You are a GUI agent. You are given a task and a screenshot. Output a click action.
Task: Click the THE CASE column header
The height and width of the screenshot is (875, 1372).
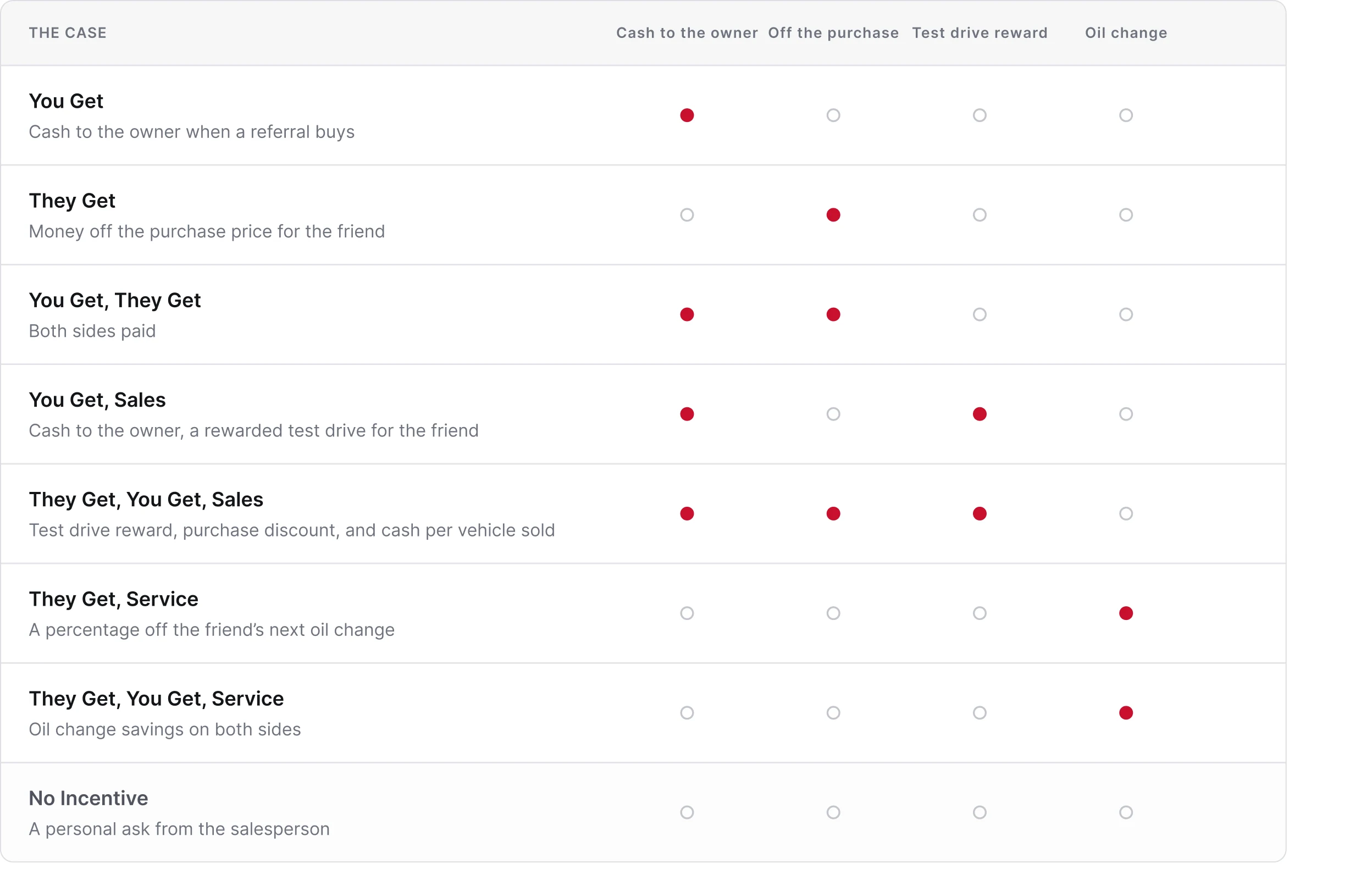click(68, 33)
